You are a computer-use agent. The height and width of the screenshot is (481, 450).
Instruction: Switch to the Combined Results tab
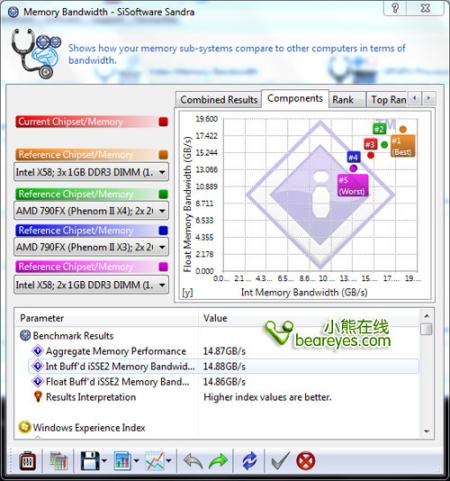point(219,99)
